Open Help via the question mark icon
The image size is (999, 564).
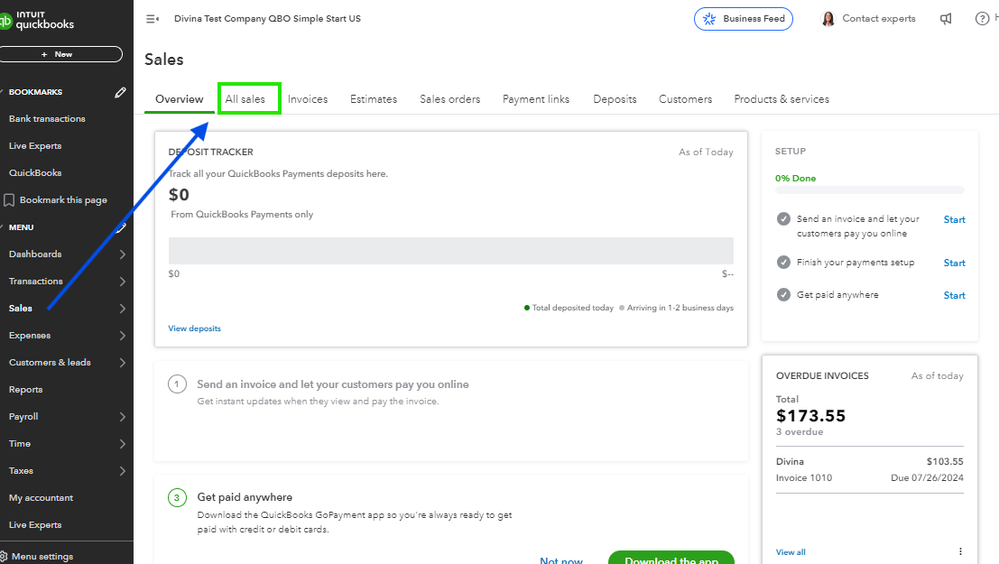click(x=982, y=19)
